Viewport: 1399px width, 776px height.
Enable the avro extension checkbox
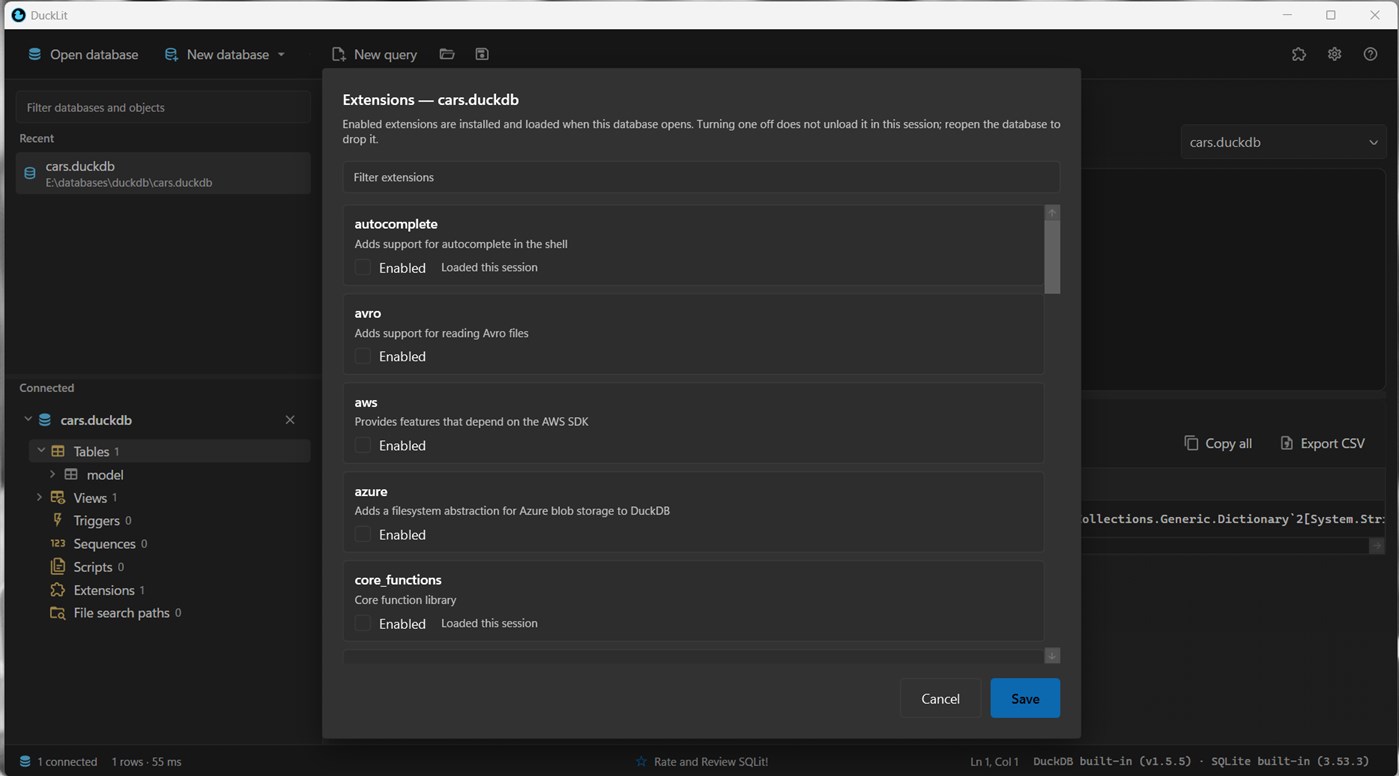(x=363, y=356)
